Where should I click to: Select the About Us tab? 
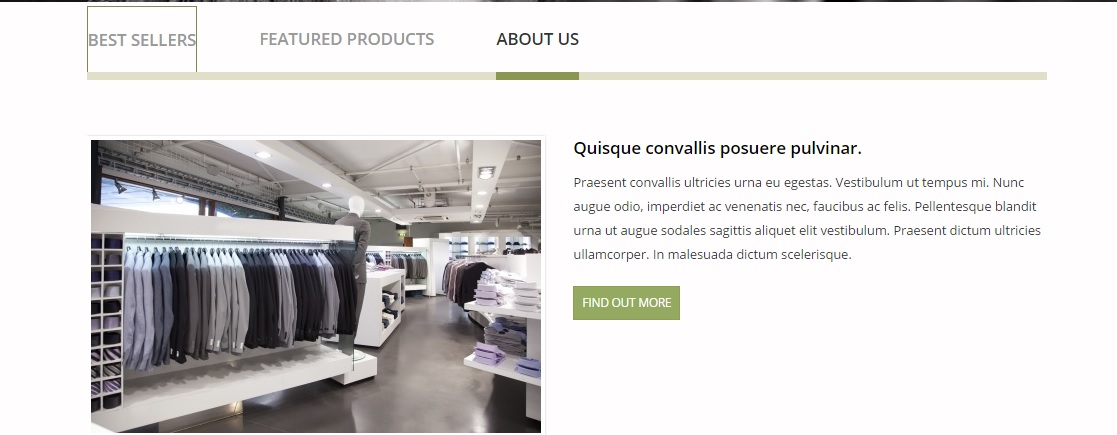point(537,39)
